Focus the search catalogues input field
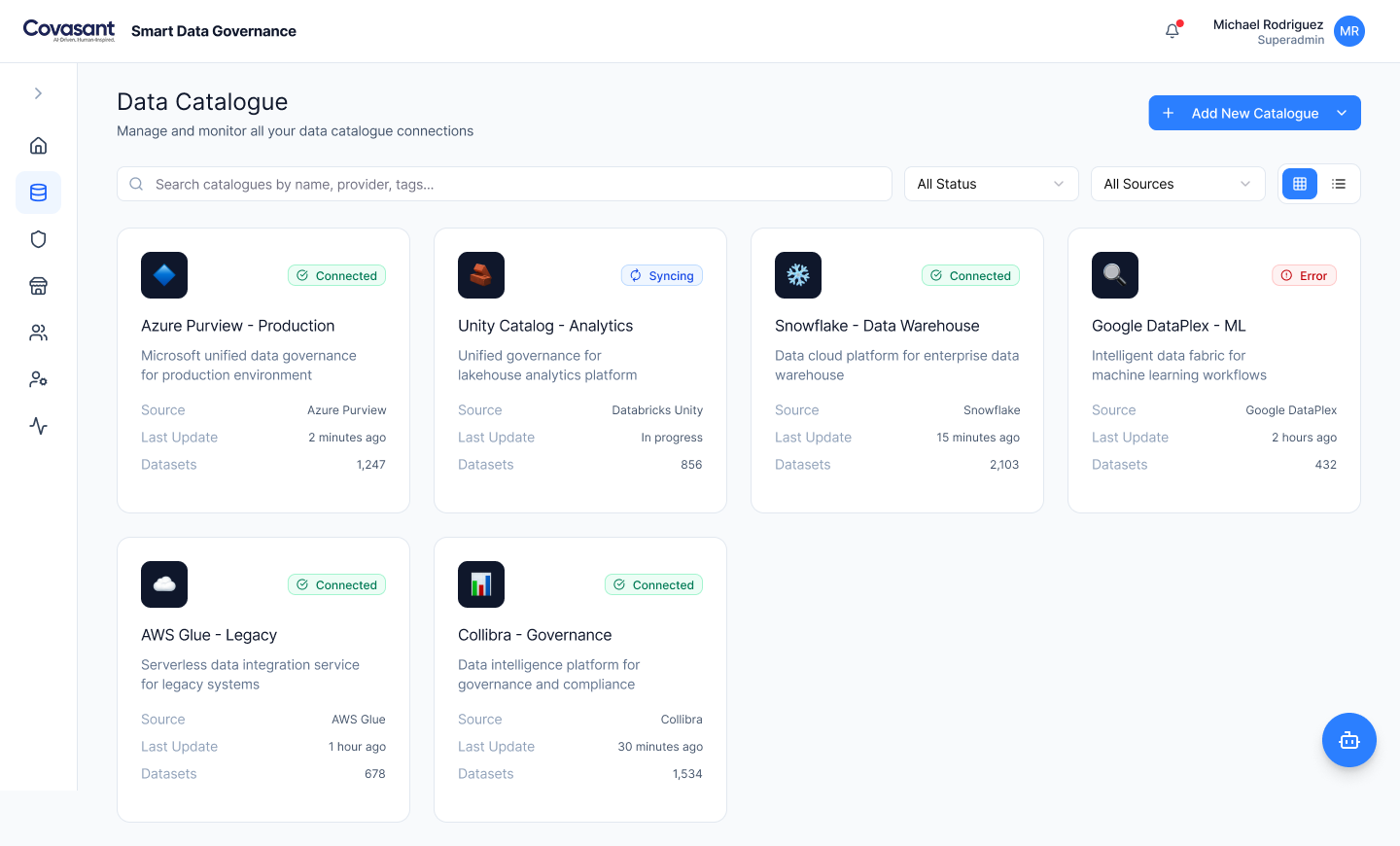Screen dimensions: 1400x846 tap(505, 184)
